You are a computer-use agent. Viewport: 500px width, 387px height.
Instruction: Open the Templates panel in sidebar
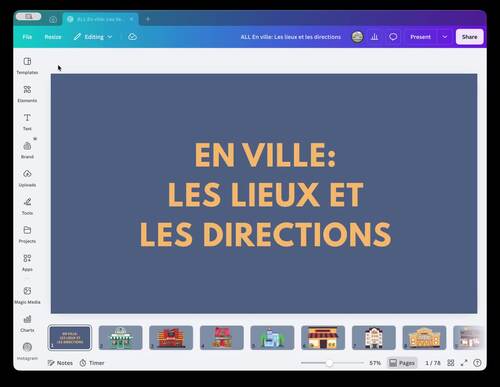pos(27,66)
